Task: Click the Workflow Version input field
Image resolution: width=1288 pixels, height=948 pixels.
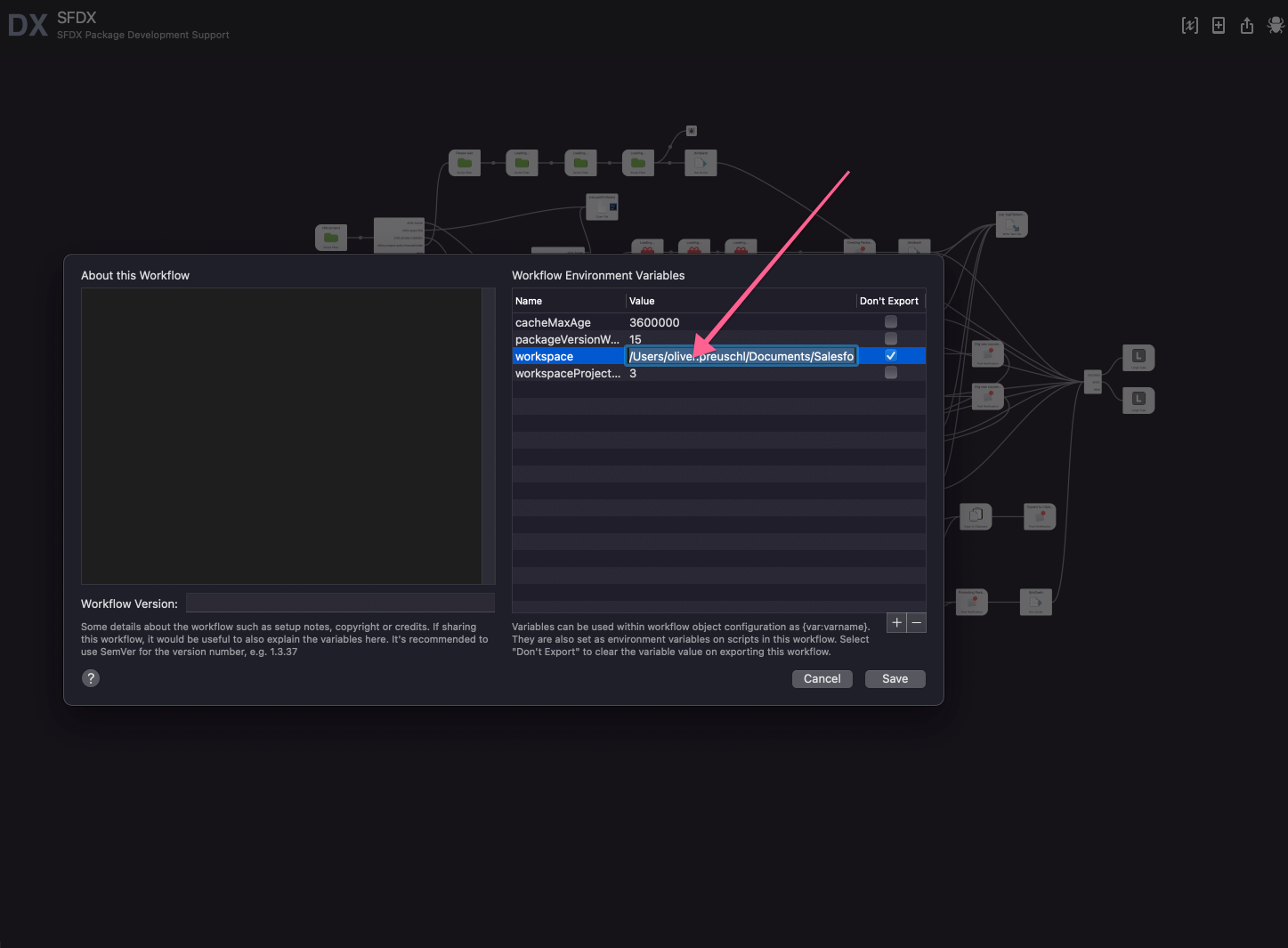Action: 340,603
